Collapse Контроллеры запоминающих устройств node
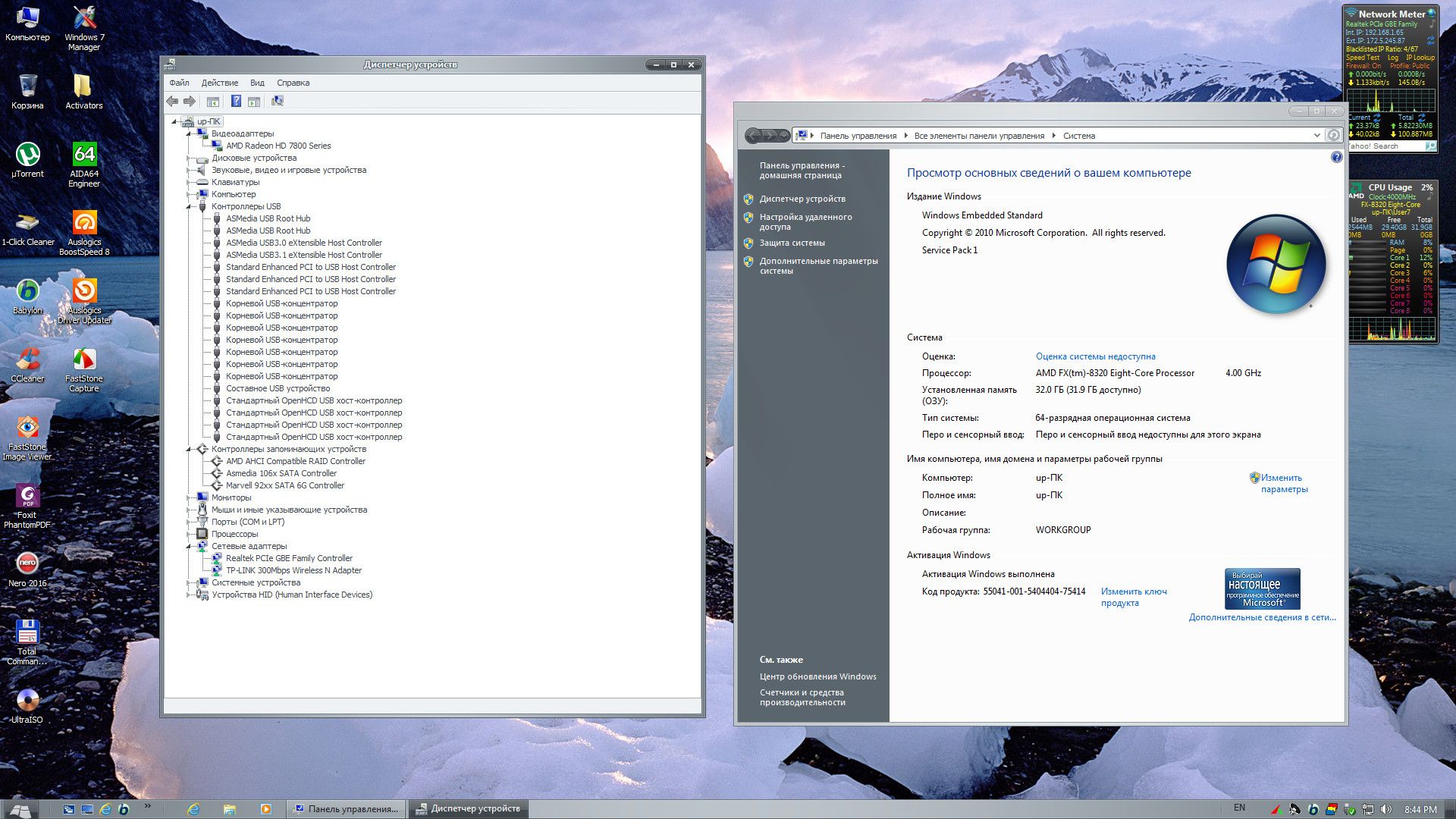 189,449
